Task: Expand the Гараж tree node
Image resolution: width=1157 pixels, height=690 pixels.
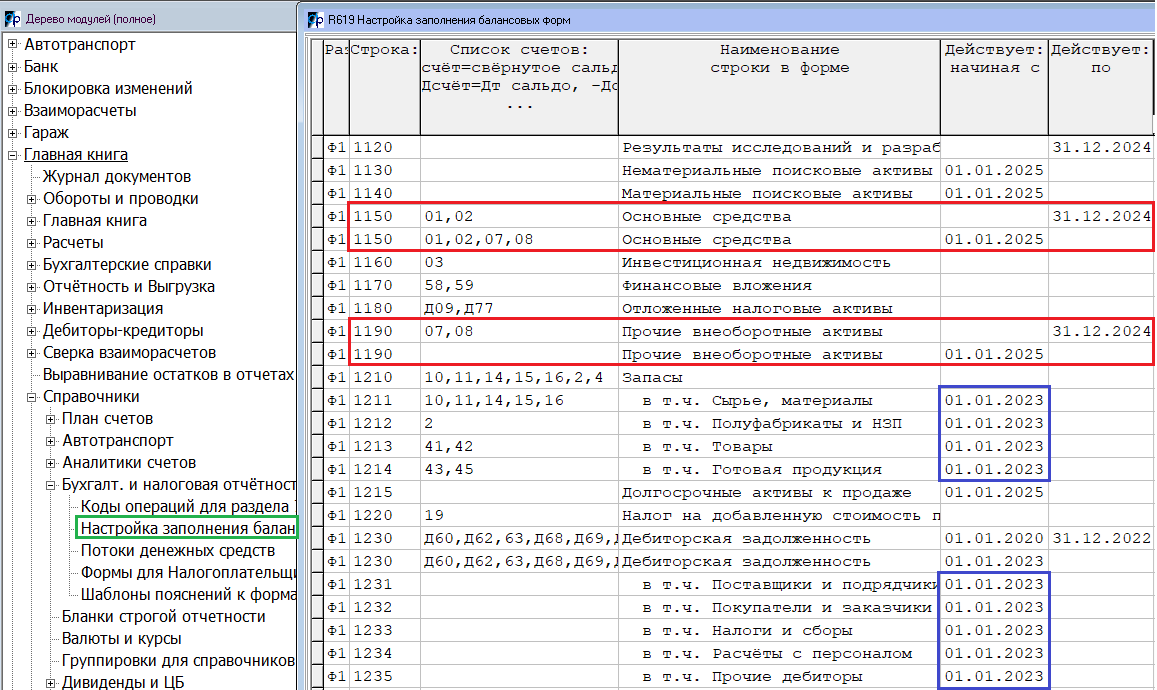Action: (x=13, y=133)
